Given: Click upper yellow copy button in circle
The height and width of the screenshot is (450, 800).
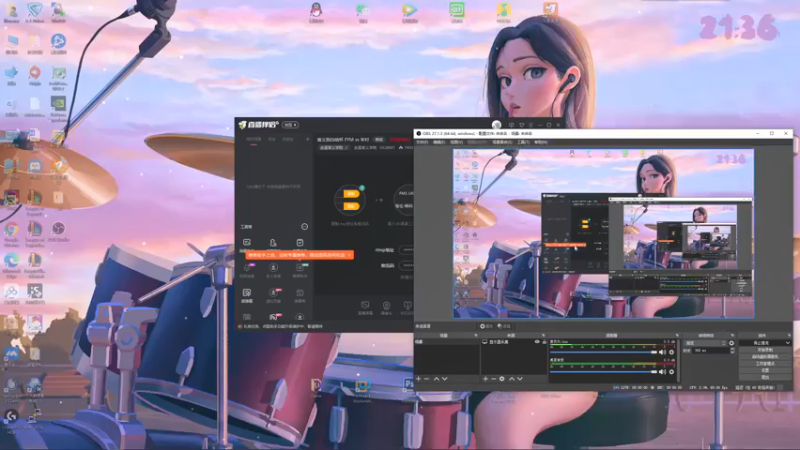Looking at the screenshot, I should 351,193.
